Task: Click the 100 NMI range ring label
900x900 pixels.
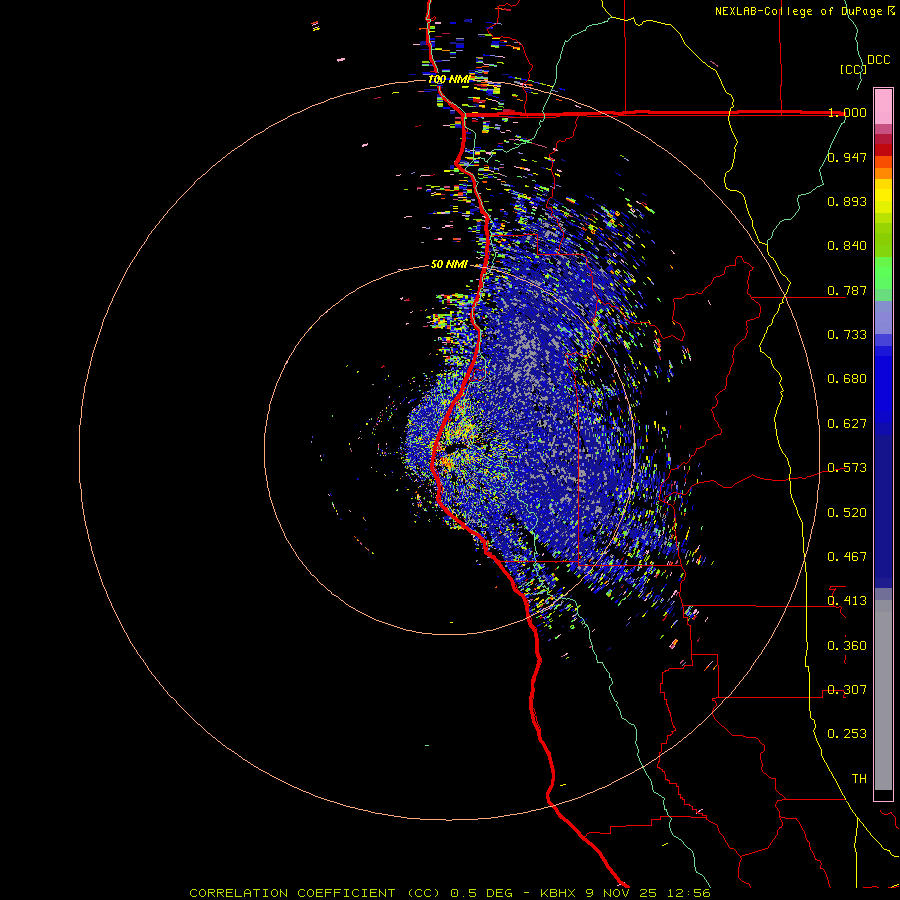Action: click(449, 79)
